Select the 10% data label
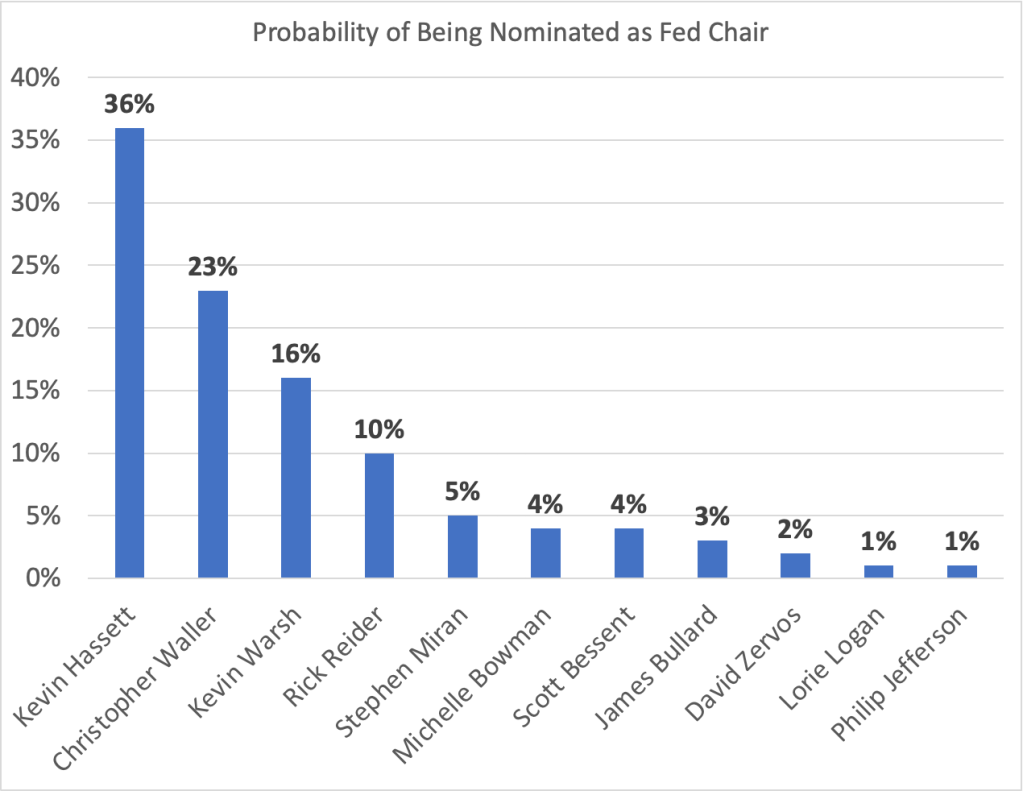 [x=379, y=431]
